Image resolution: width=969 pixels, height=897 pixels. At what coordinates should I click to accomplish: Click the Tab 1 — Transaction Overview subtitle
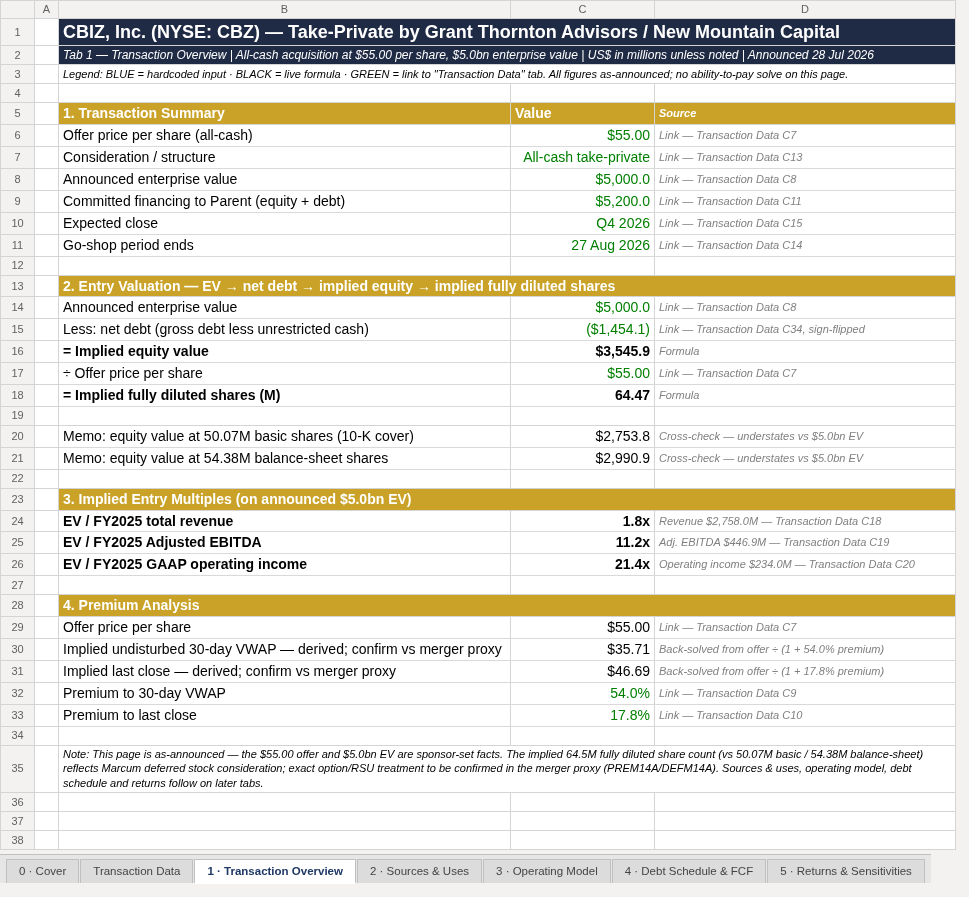click(507, 55)
